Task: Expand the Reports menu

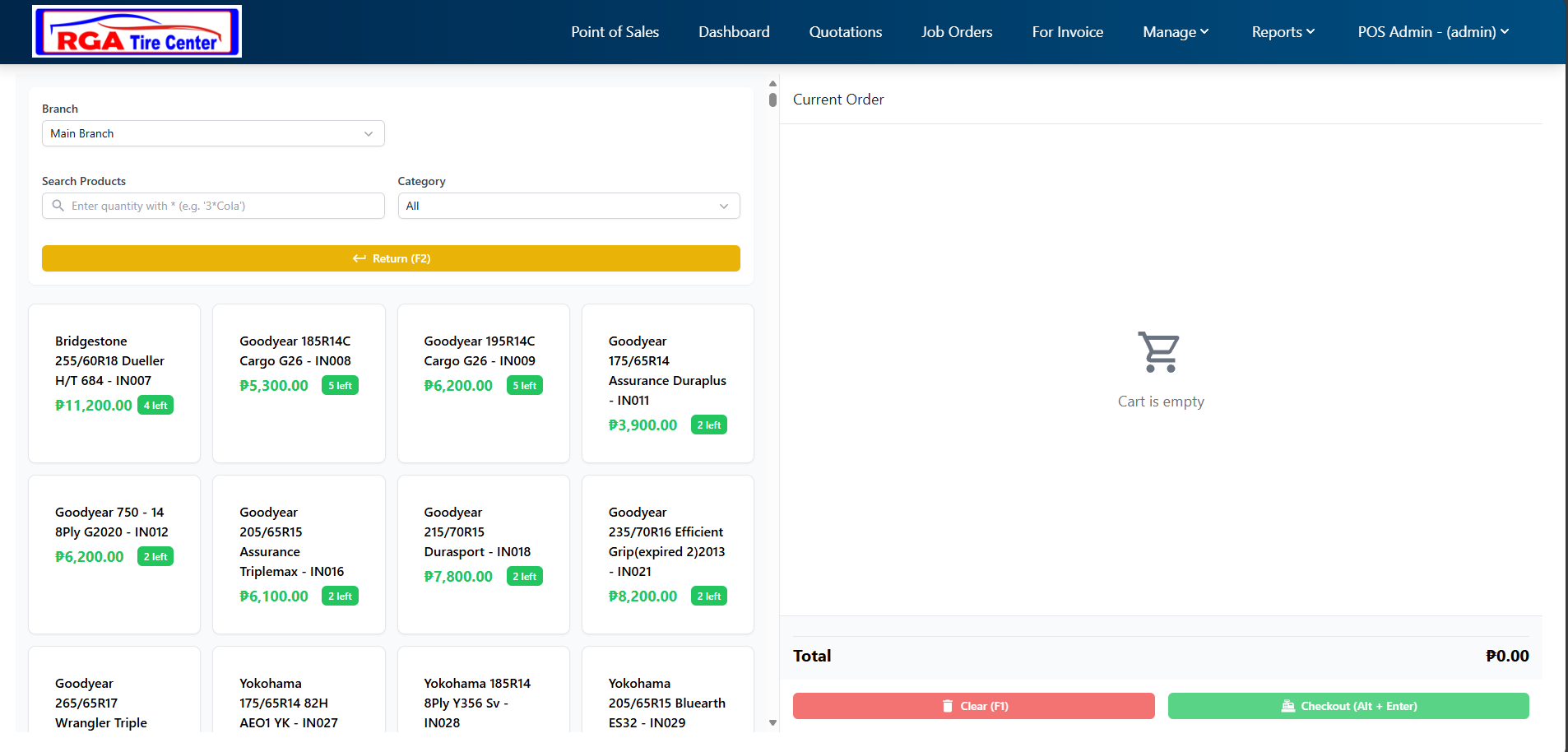Action: click(1283, 32)
